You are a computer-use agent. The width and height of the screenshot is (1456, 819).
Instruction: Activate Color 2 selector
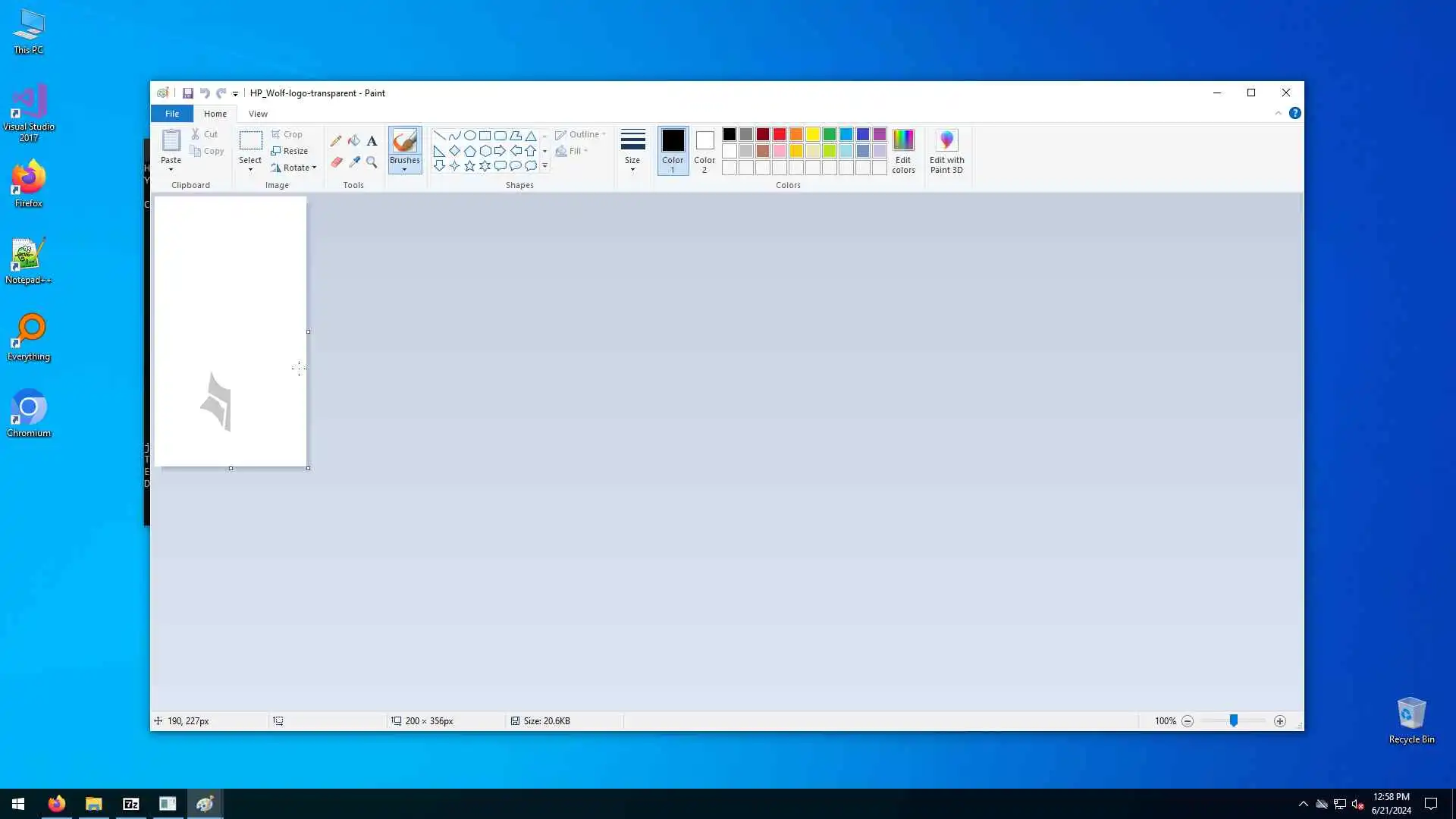pyautogui.click(x=704, y=150)
